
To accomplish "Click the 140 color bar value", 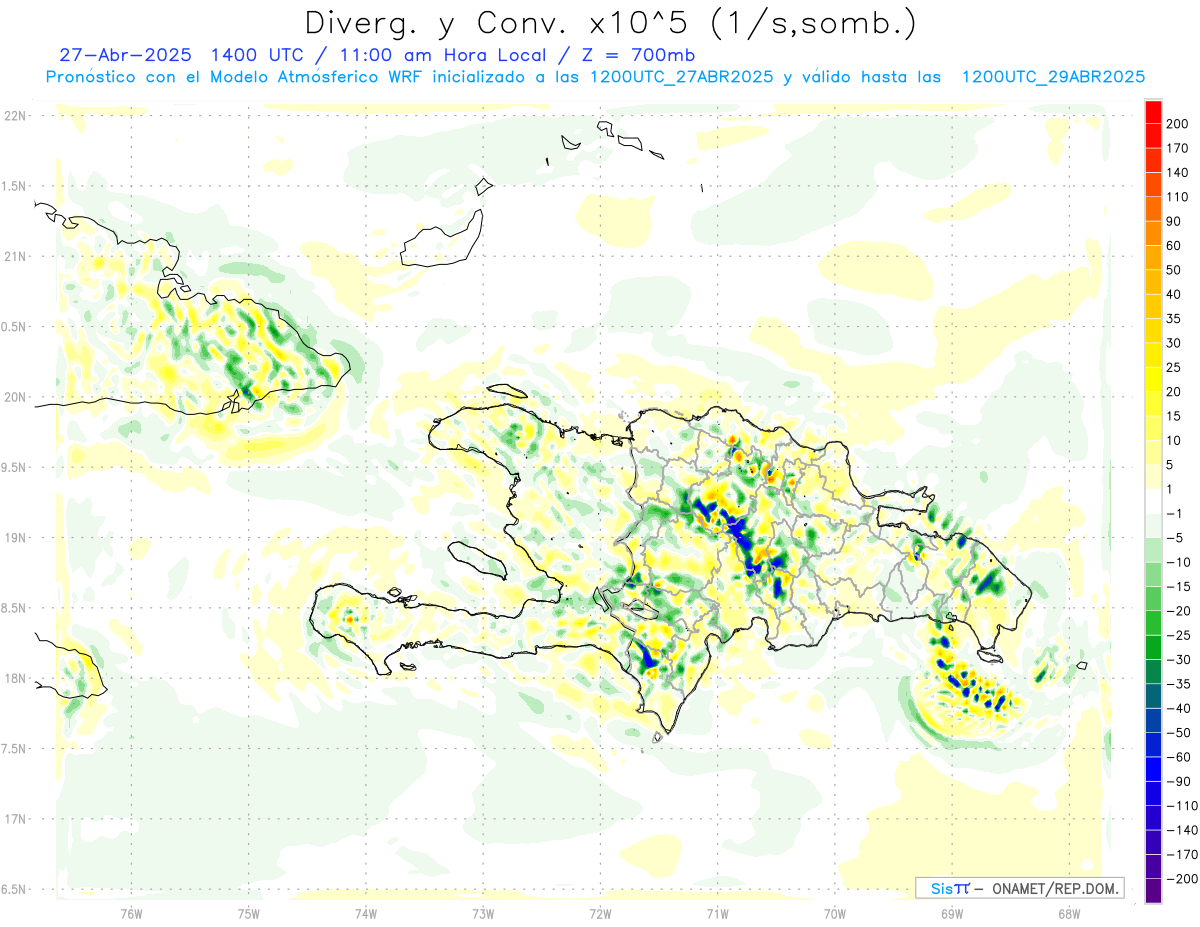I will 1179,173.
